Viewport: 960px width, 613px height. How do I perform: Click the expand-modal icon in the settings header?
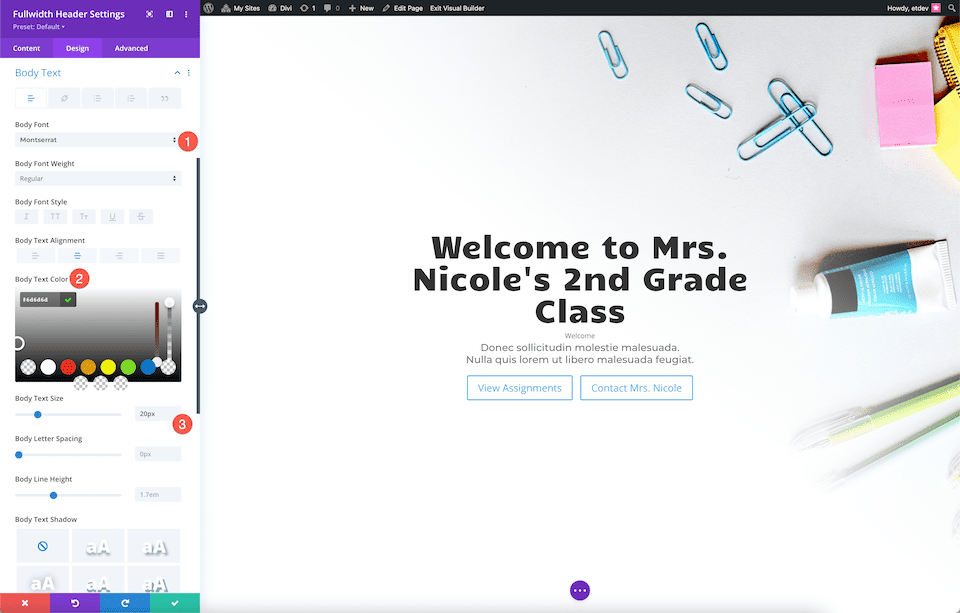click(149, 14)
